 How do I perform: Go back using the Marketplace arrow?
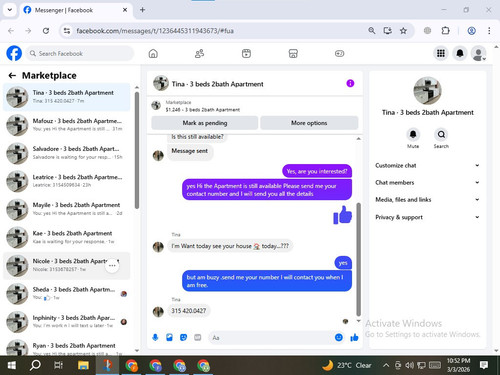12,76
